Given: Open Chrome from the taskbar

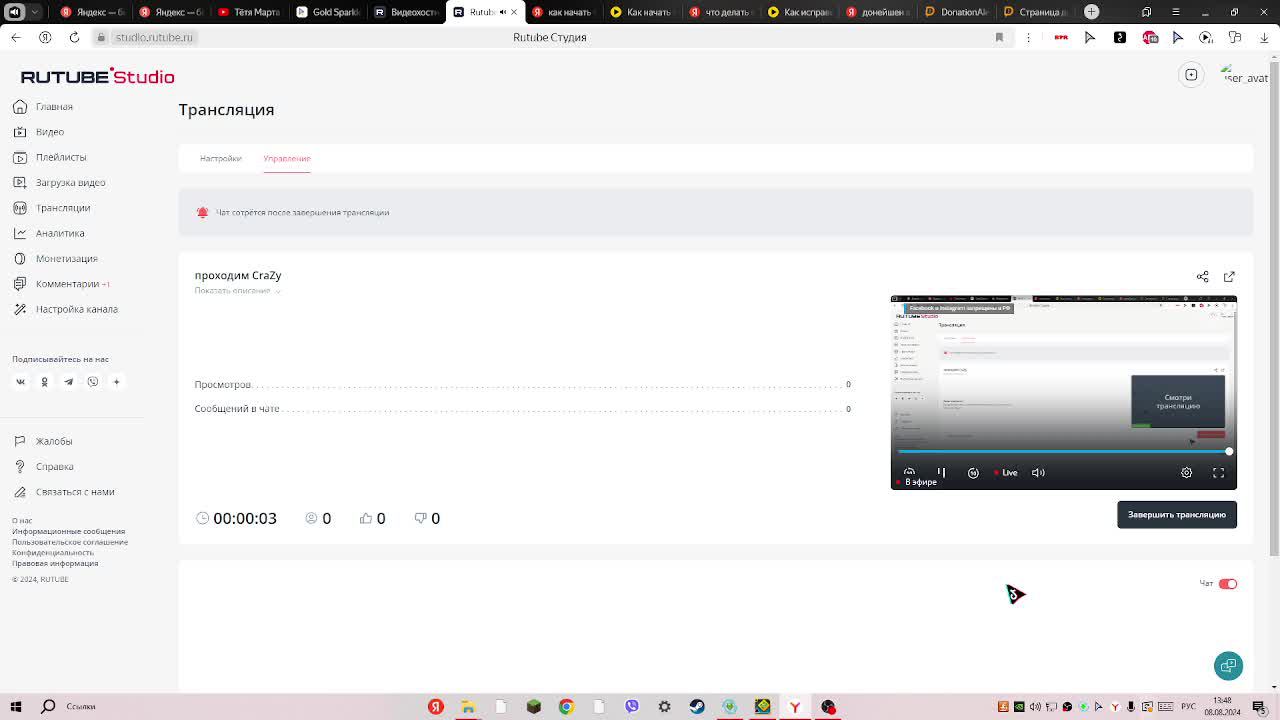Looking at the screenshot, I should (566, 707).
